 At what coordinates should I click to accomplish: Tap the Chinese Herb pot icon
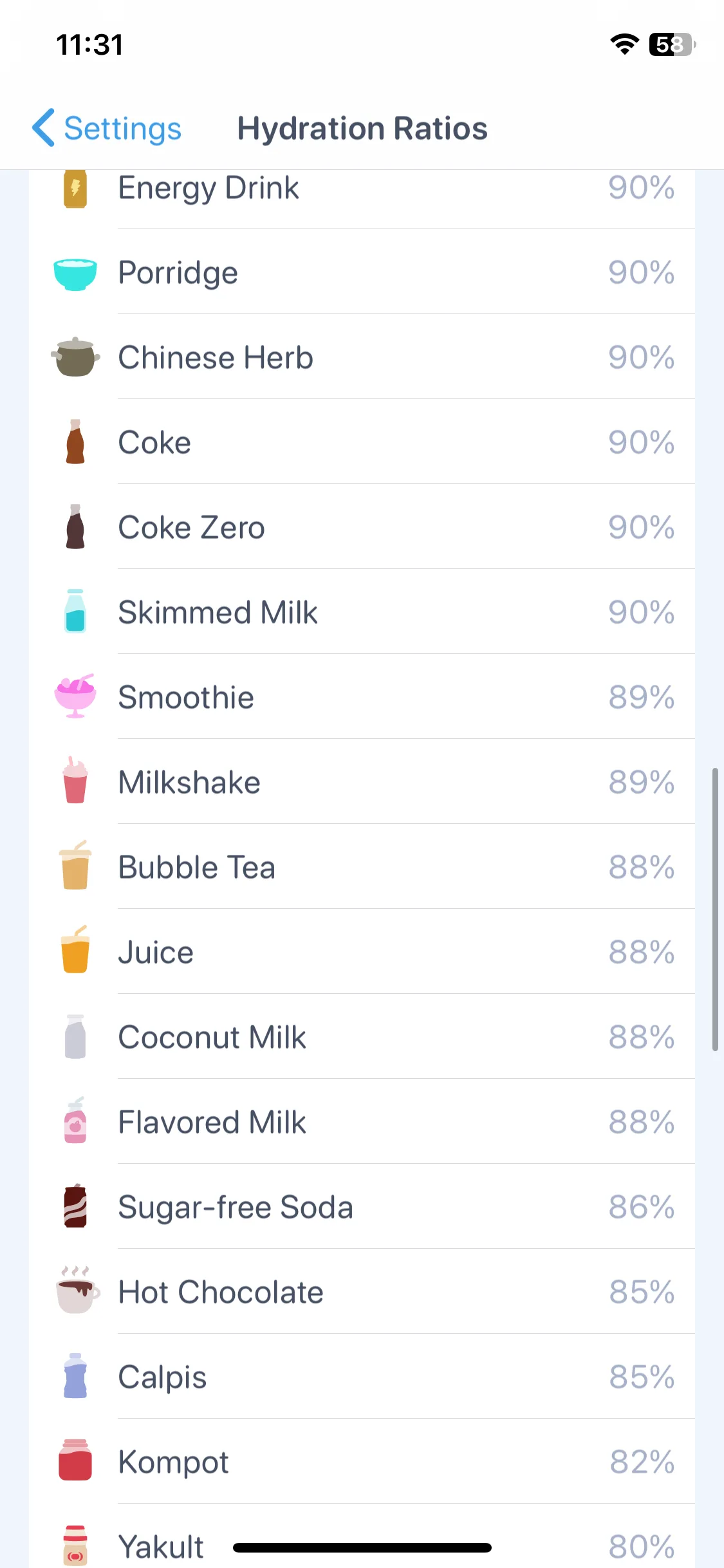pos(75,357)
